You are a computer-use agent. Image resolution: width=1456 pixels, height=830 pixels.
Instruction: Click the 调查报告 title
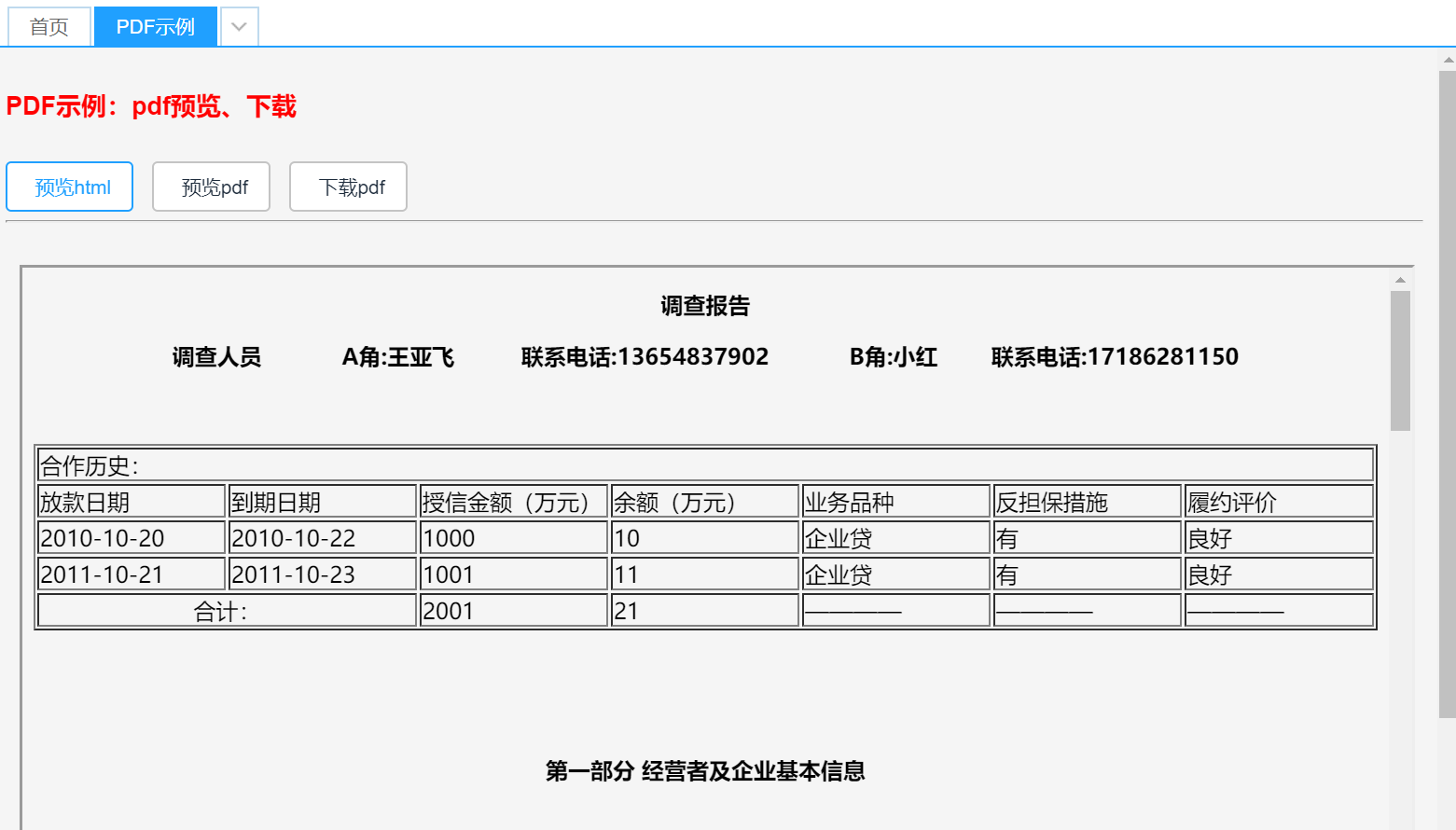(705, 306)
